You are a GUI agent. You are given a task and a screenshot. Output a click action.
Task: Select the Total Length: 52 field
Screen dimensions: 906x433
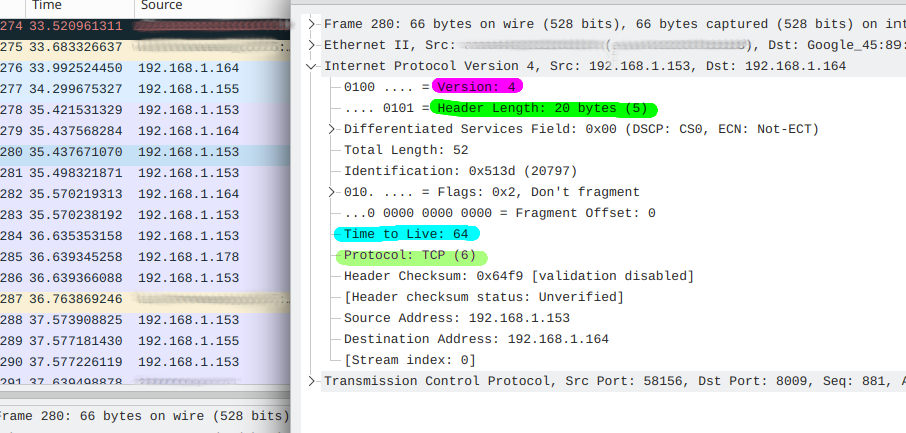(x=406, y=150)
